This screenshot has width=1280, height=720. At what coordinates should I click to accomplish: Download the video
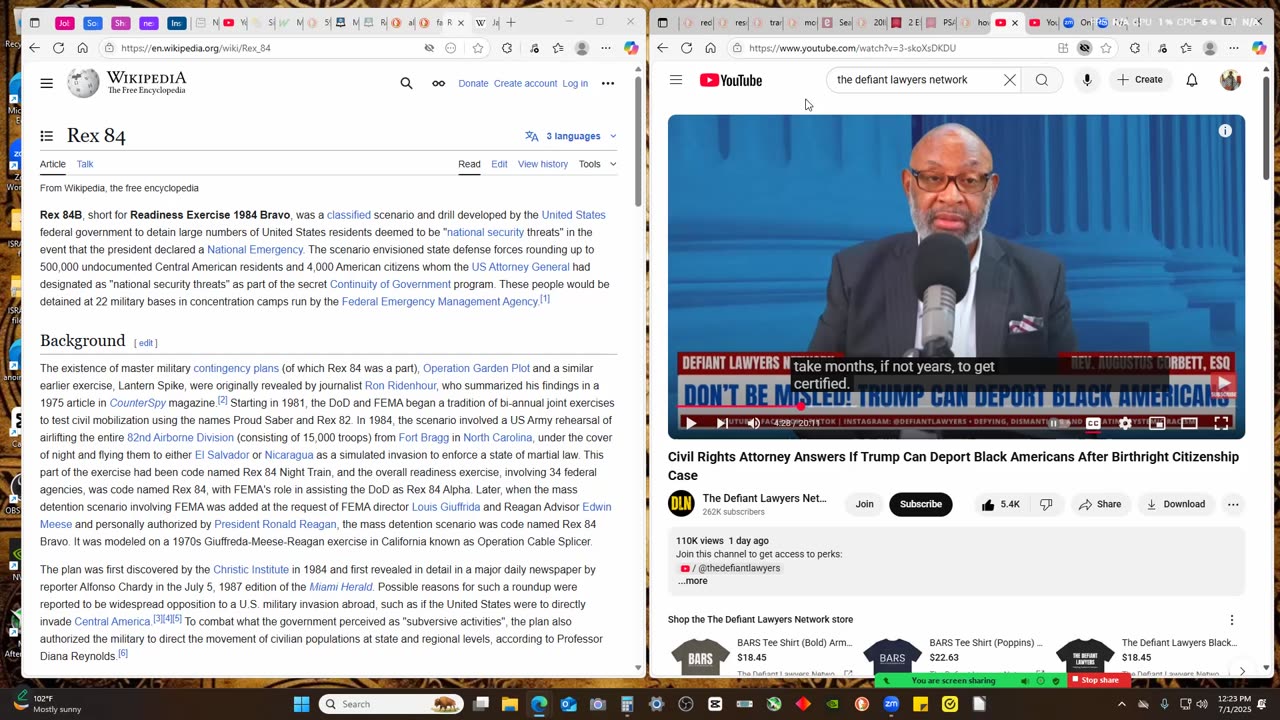tap(1176, 505)
